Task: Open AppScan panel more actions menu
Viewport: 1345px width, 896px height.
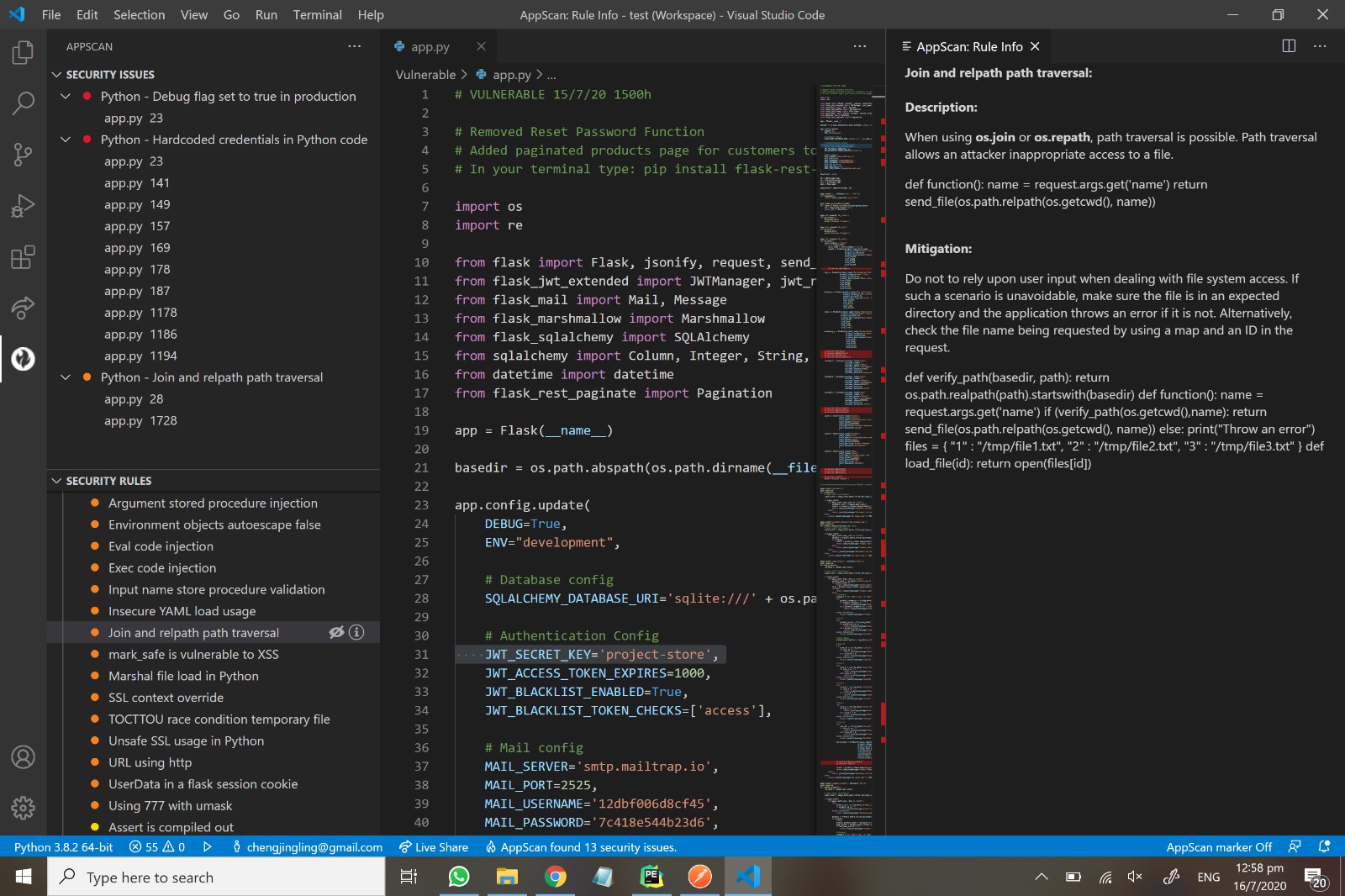Action: (354, 46)
